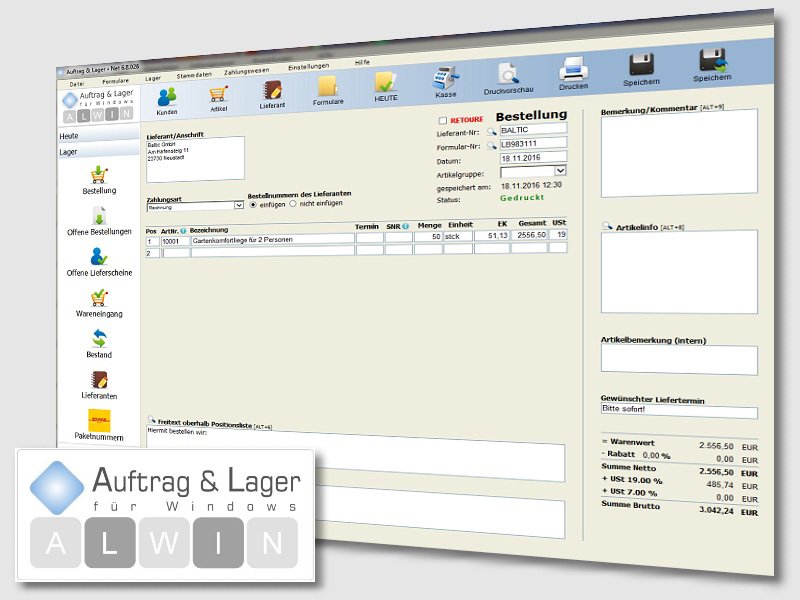This screenshot has height=600, width=800.
Task: Open the Formulare menu in the menu bar
Action: click(116, 81)
